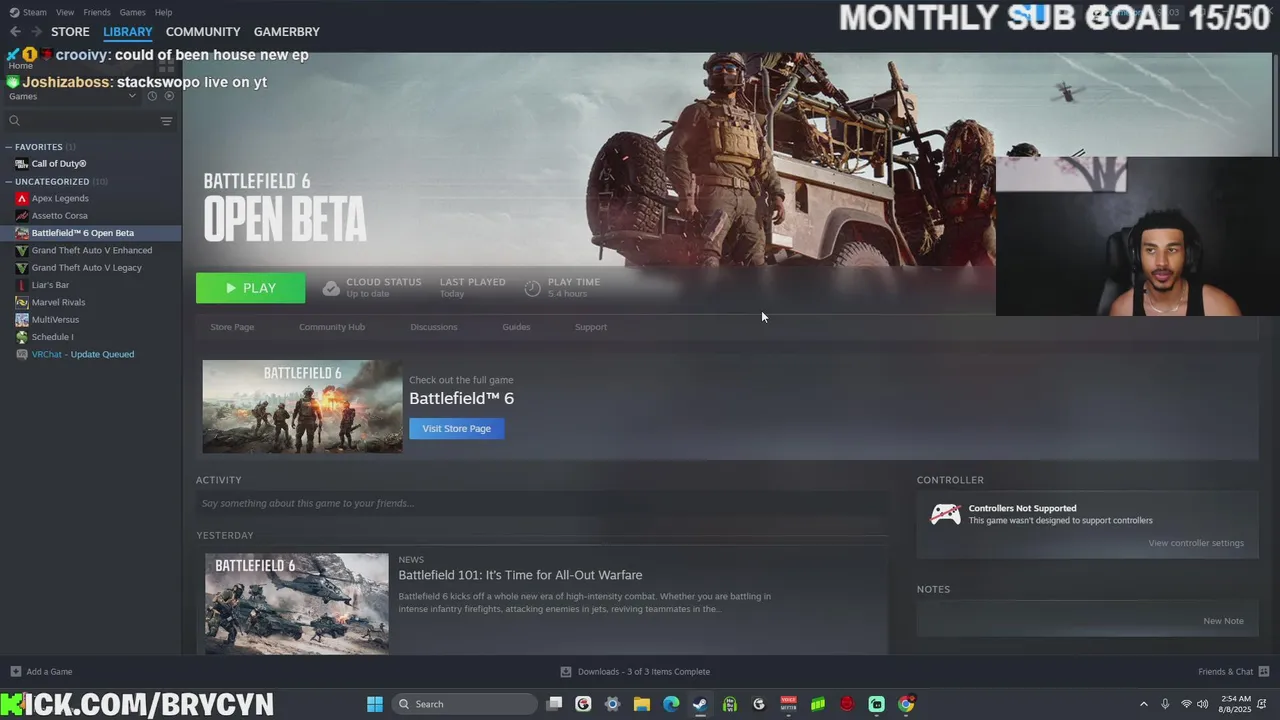Open the Discussions link
The image size is (1280, 720).
(434, 327)
